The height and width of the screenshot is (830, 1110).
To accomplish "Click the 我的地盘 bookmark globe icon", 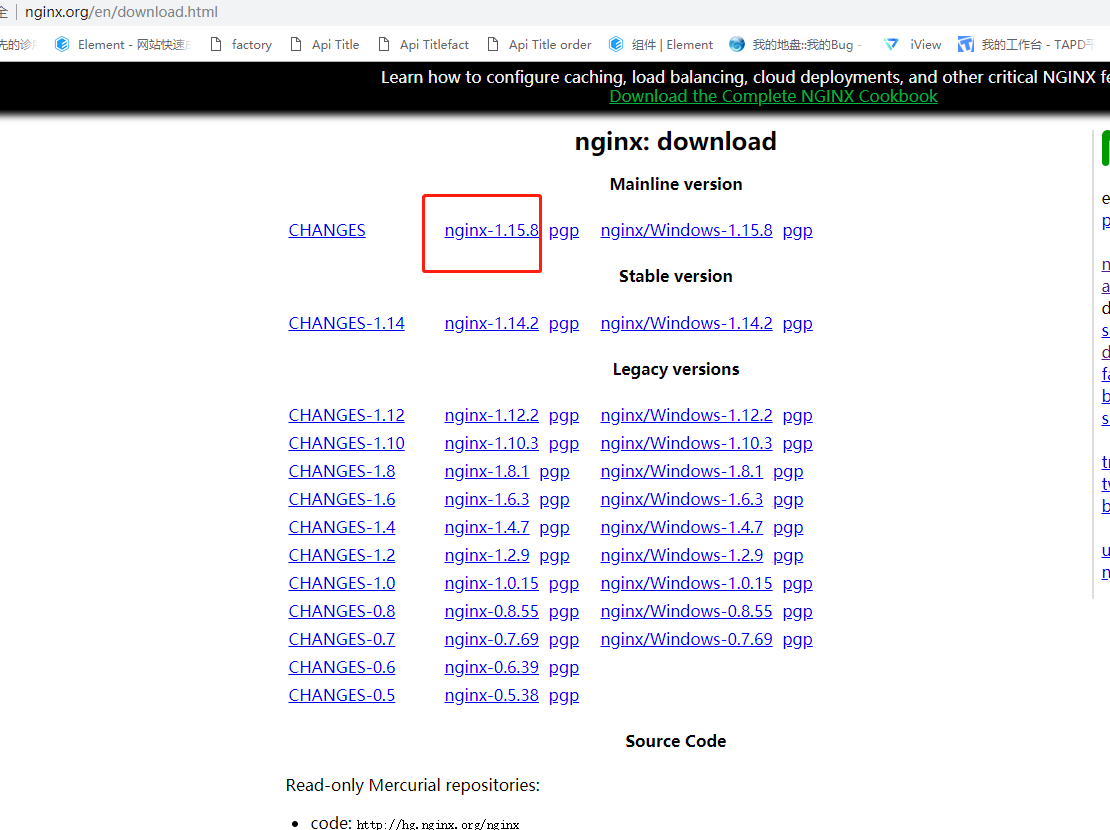I will 737,45.
